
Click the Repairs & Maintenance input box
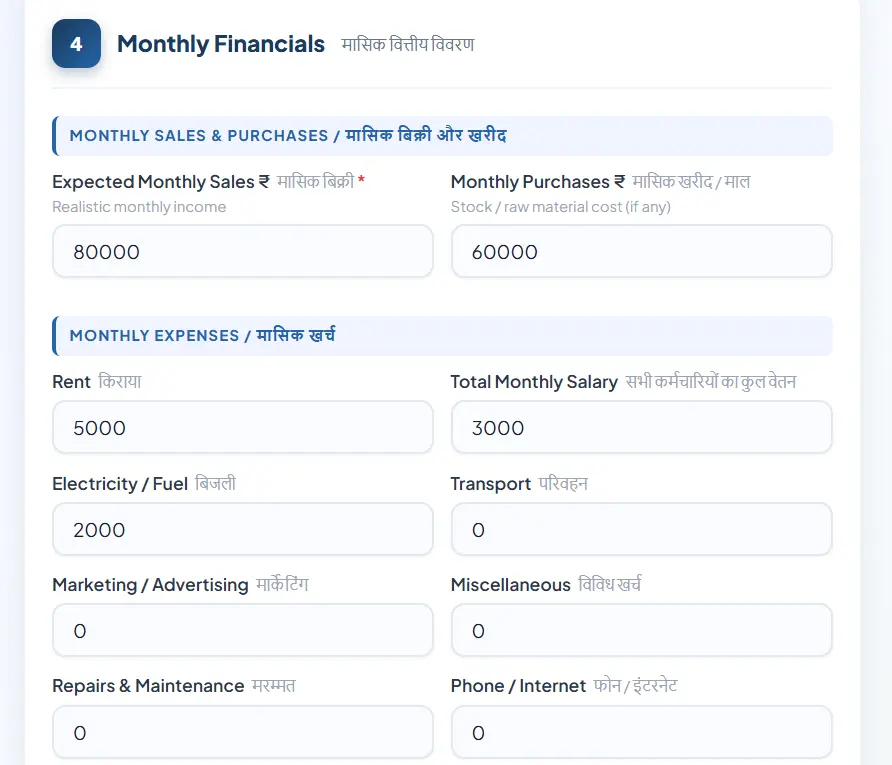(x=243, y=732)
